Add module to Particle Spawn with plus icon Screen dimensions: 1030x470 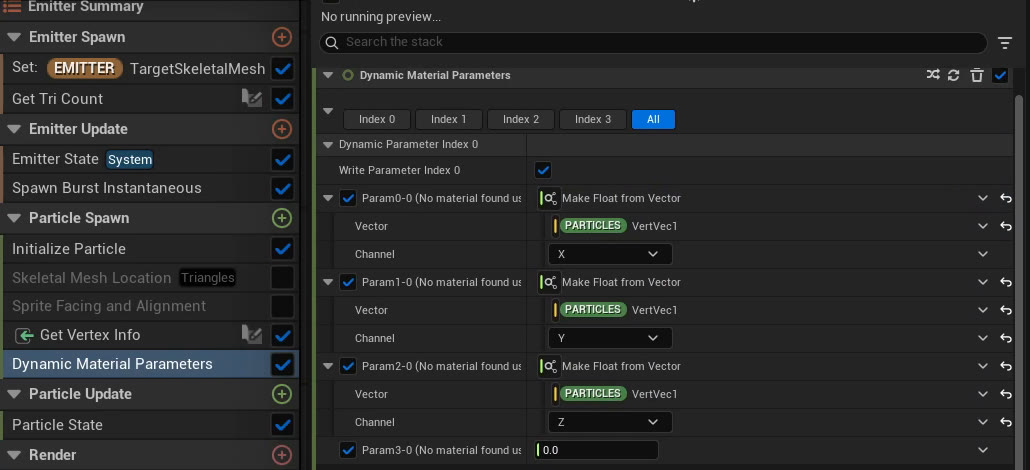click(x=282, y=218)
